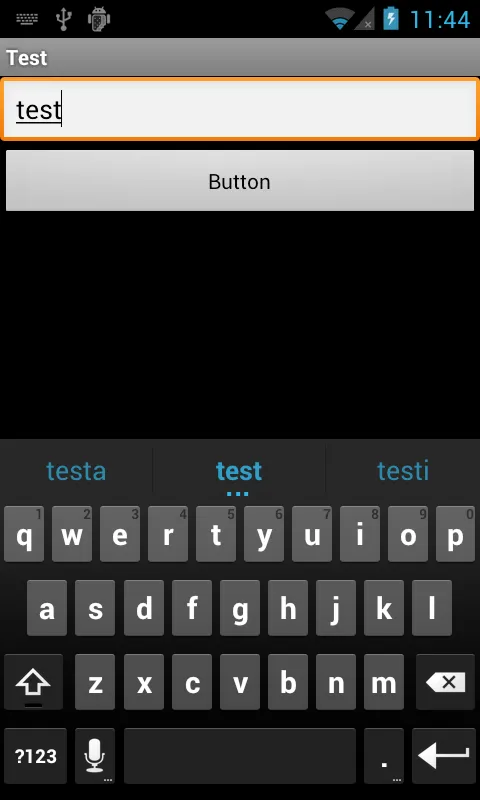Focus the text field containing 'test'

[240, 109]
